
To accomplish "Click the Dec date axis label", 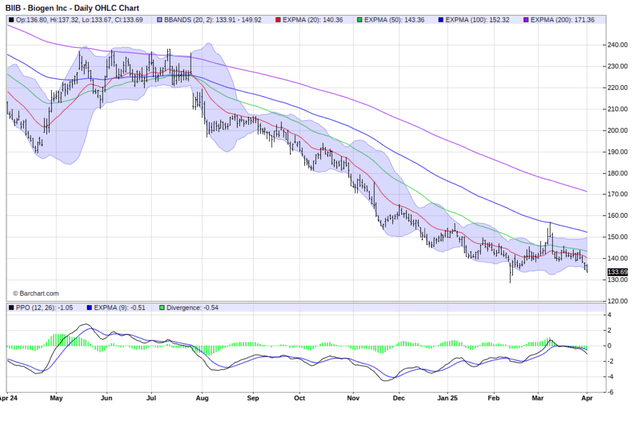I will [399, 398].
